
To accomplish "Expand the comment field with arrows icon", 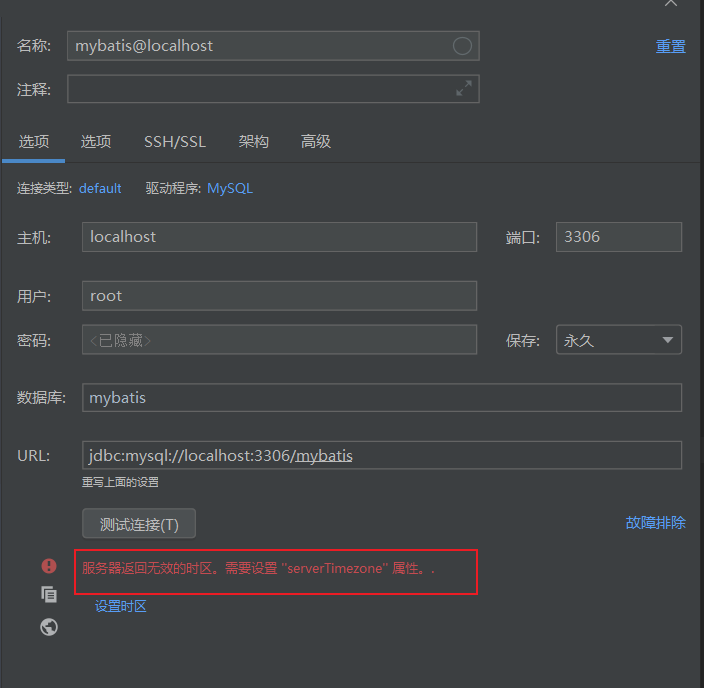I will 464,88.
